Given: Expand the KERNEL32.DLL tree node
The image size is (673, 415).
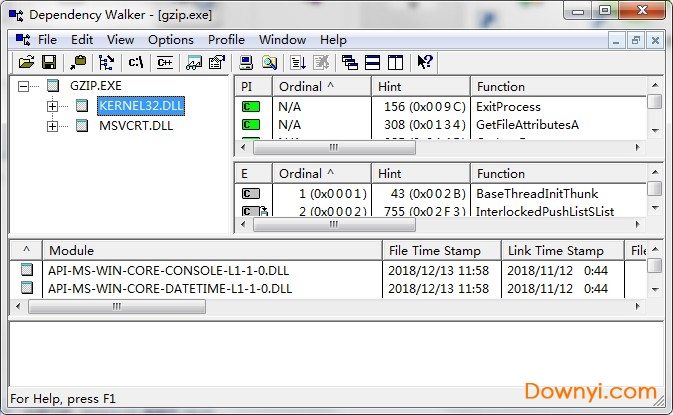Looking at the screenshot, I should (53, 106).
